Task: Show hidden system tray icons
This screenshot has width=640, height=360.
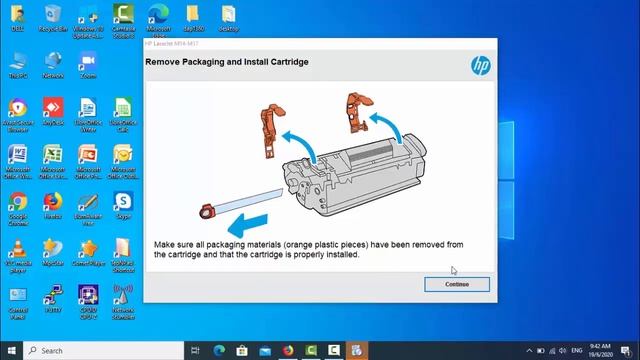Action: [529, 351]
